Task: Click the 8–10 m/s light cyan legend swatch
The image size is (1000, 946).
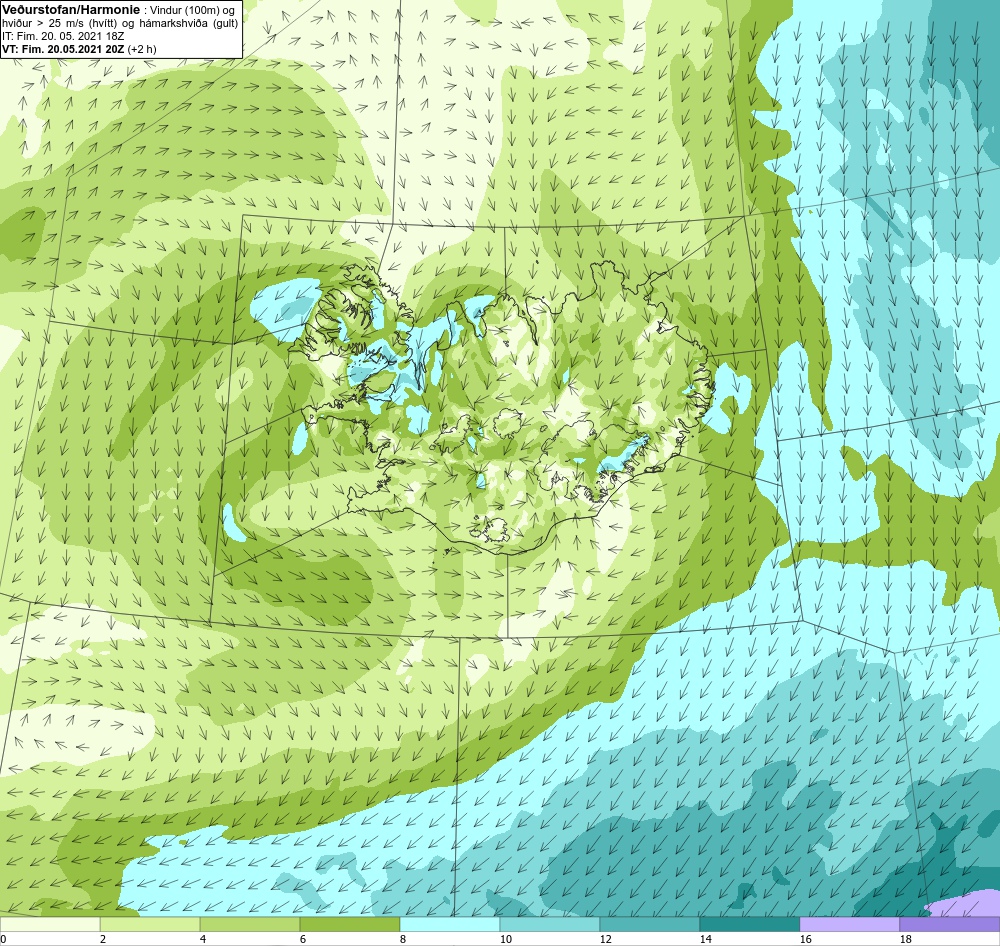Action: (450, 924)
